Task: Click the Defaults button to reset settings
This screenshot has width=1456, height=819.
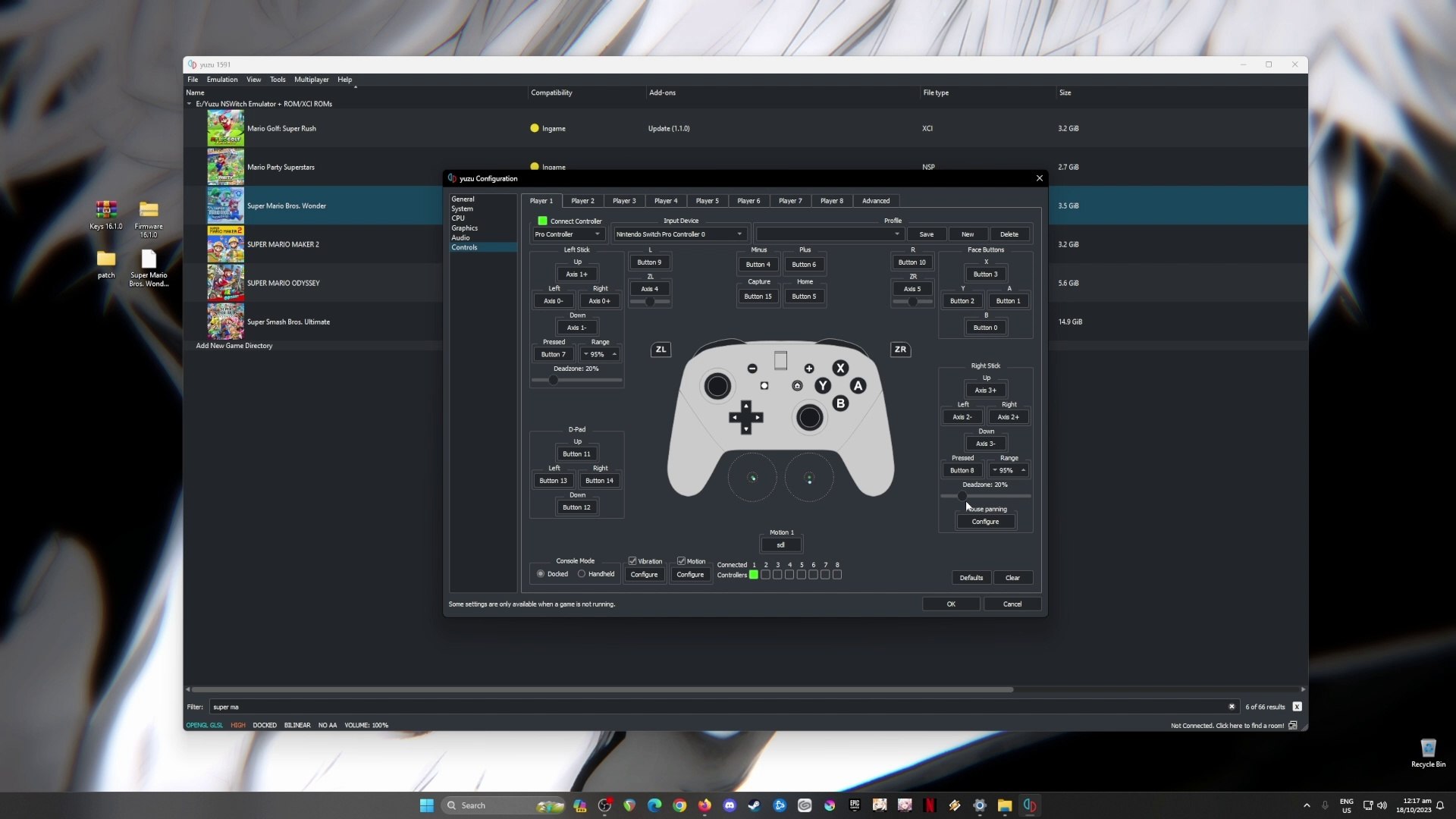Action: pyautogui.click(x=971, y=576)
